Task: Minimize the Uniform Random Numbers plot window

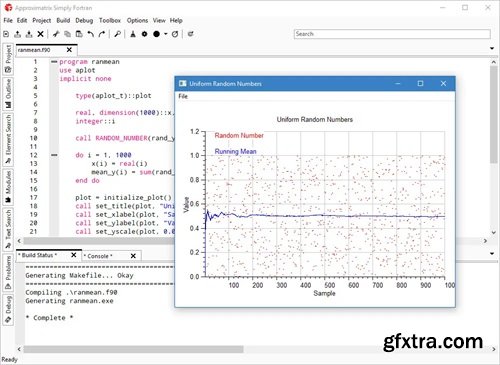Action: [398, 83]
